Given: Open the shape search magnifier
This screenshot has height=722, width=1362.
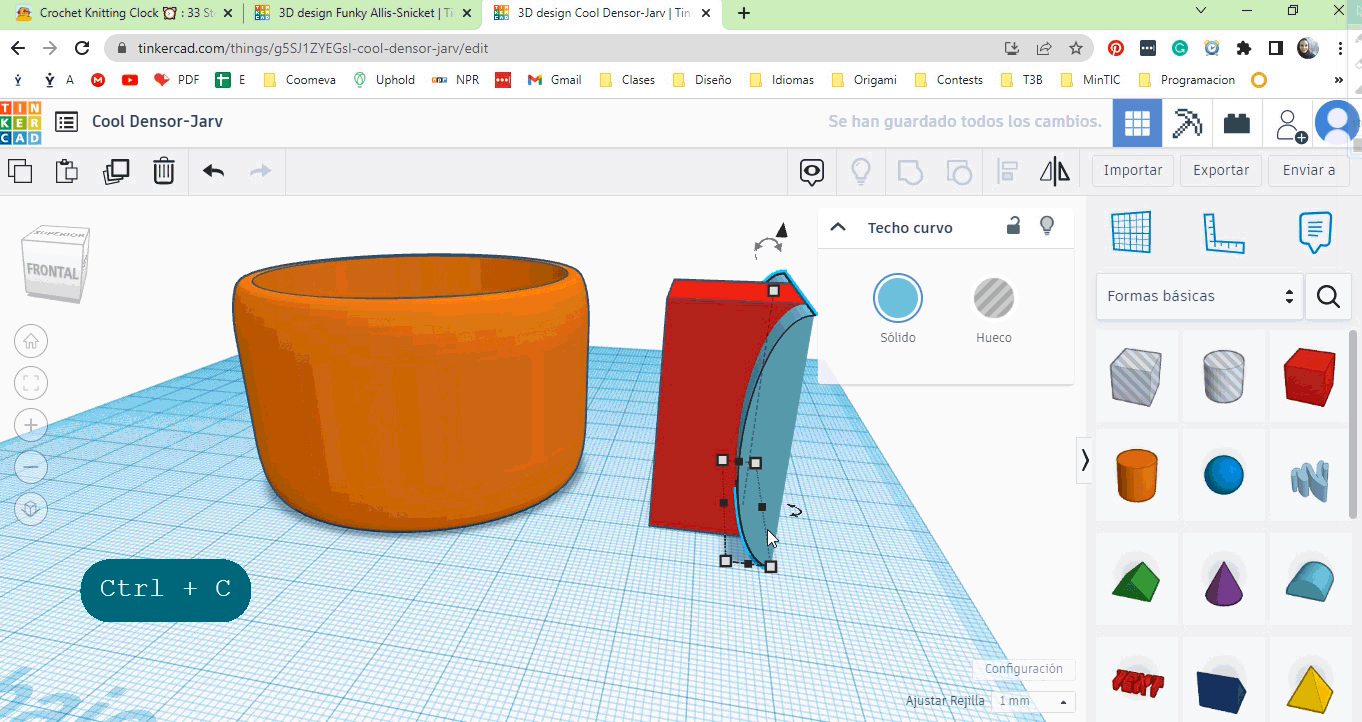Looking at the screenshot, I should [x=1328, y=296].
